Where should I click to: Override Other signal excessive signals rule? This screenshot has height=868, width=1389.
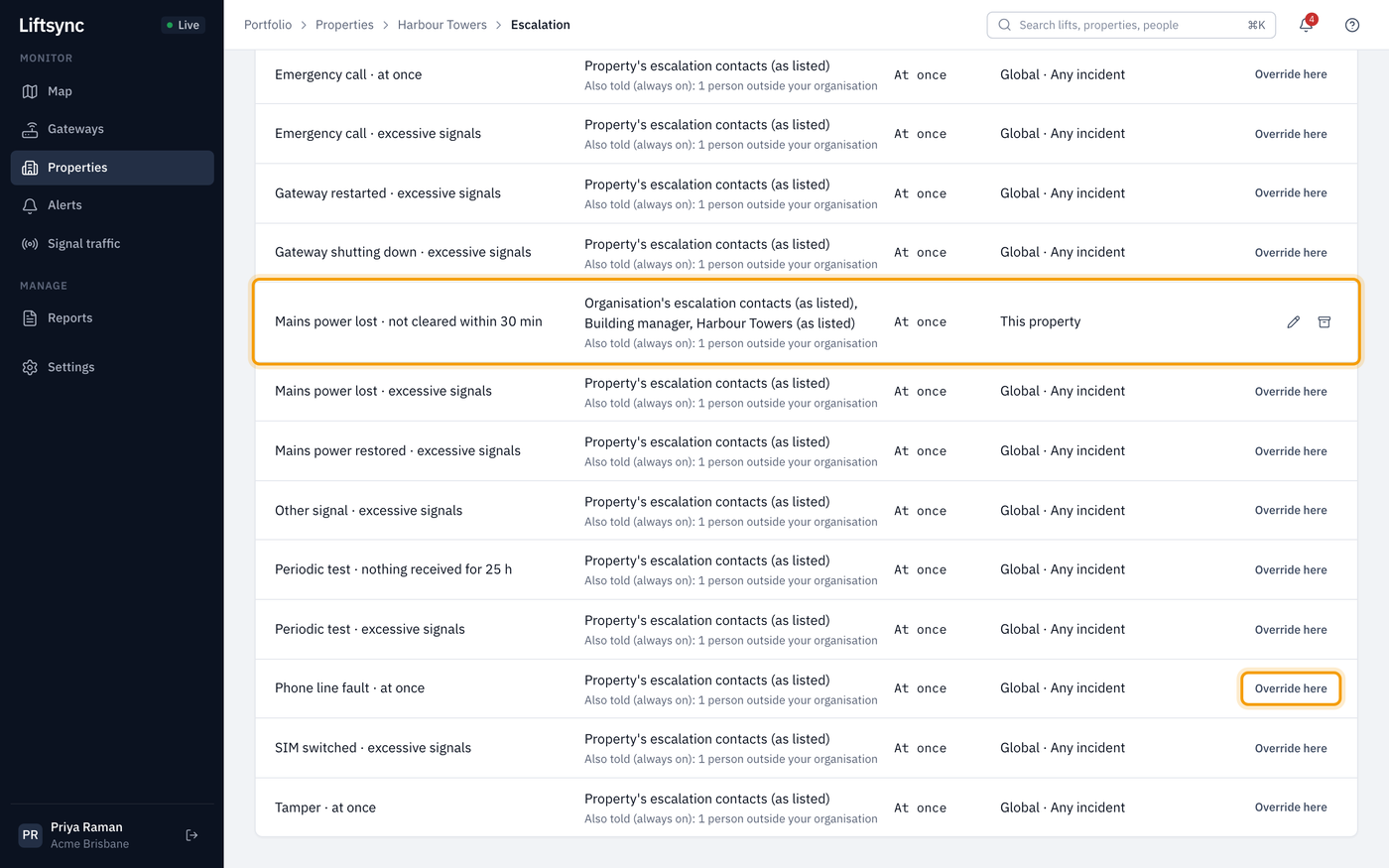pos(1291,510)
